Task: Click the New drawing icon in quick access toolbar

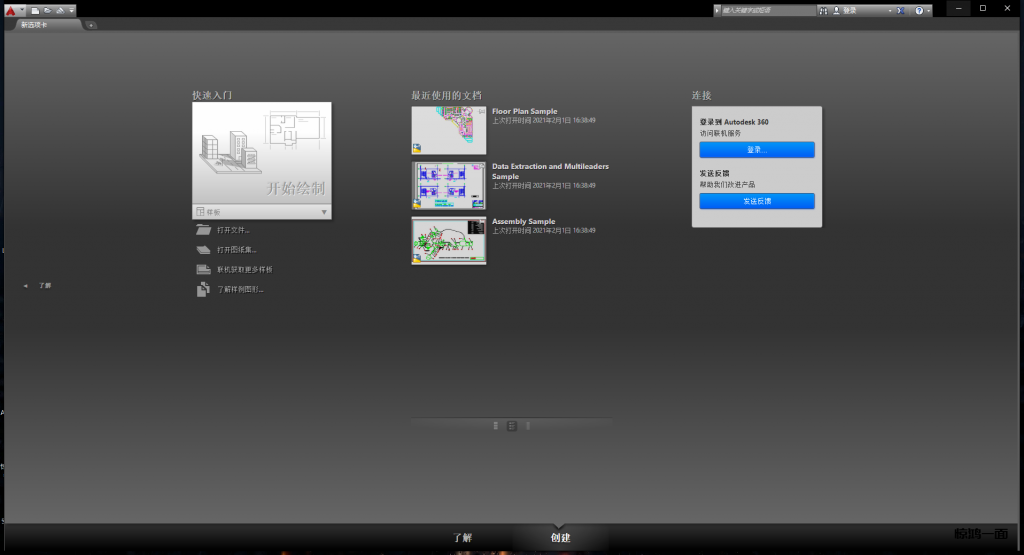Action: [x=33, y=9]
